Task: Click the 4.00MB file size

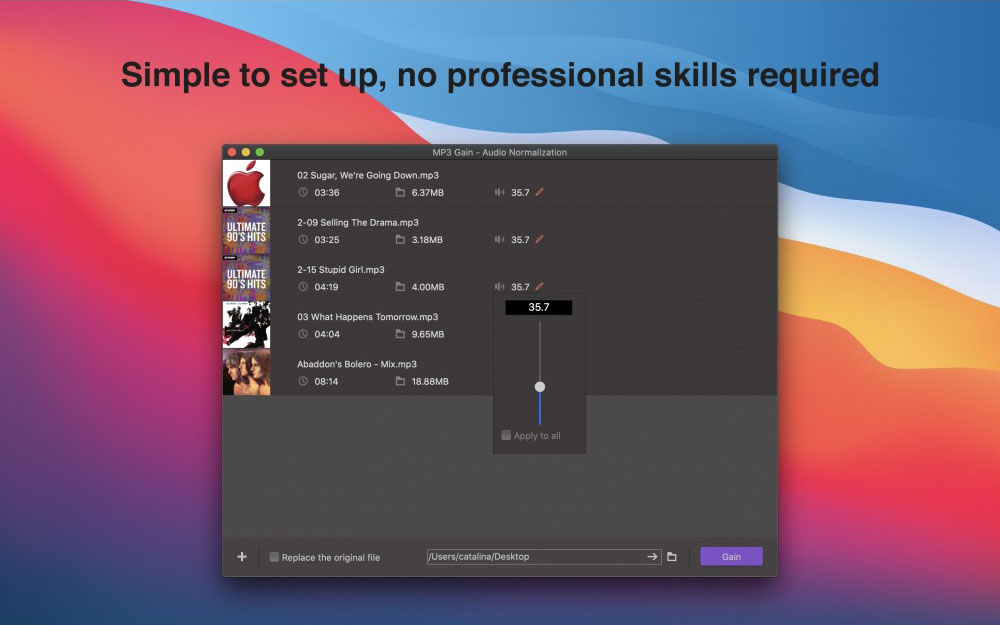Action: pos(428,287)
